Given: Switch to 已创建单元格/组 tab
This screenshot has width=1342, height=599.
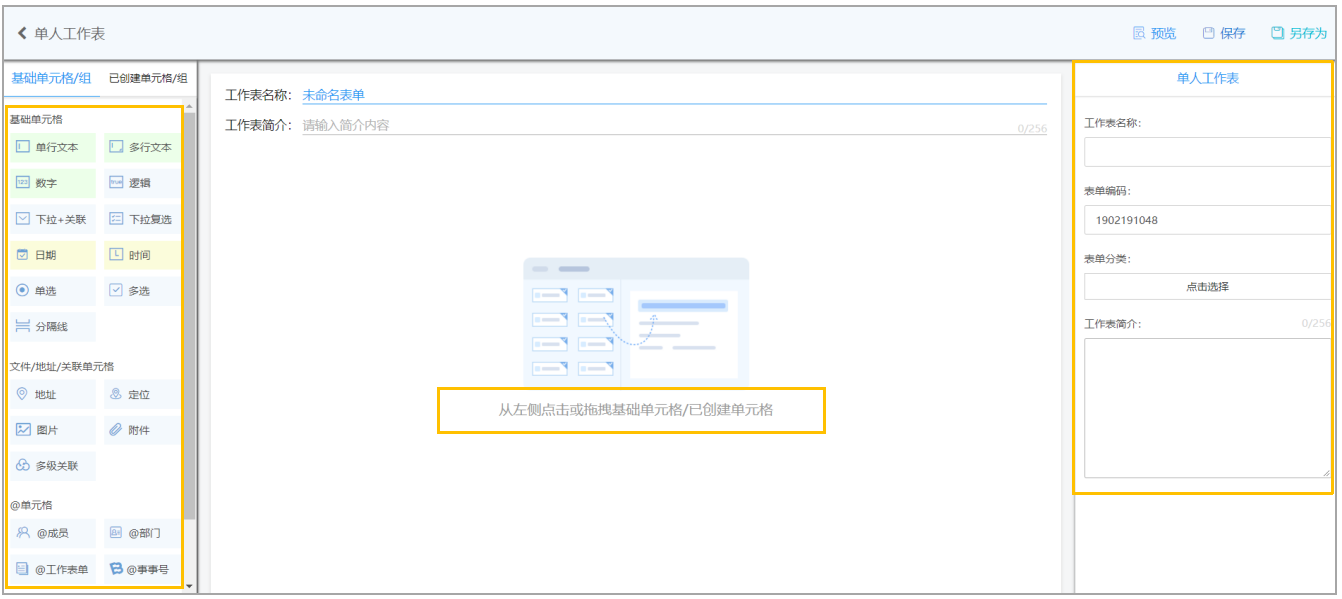Looking at the screenshot, I should point(148,78).
